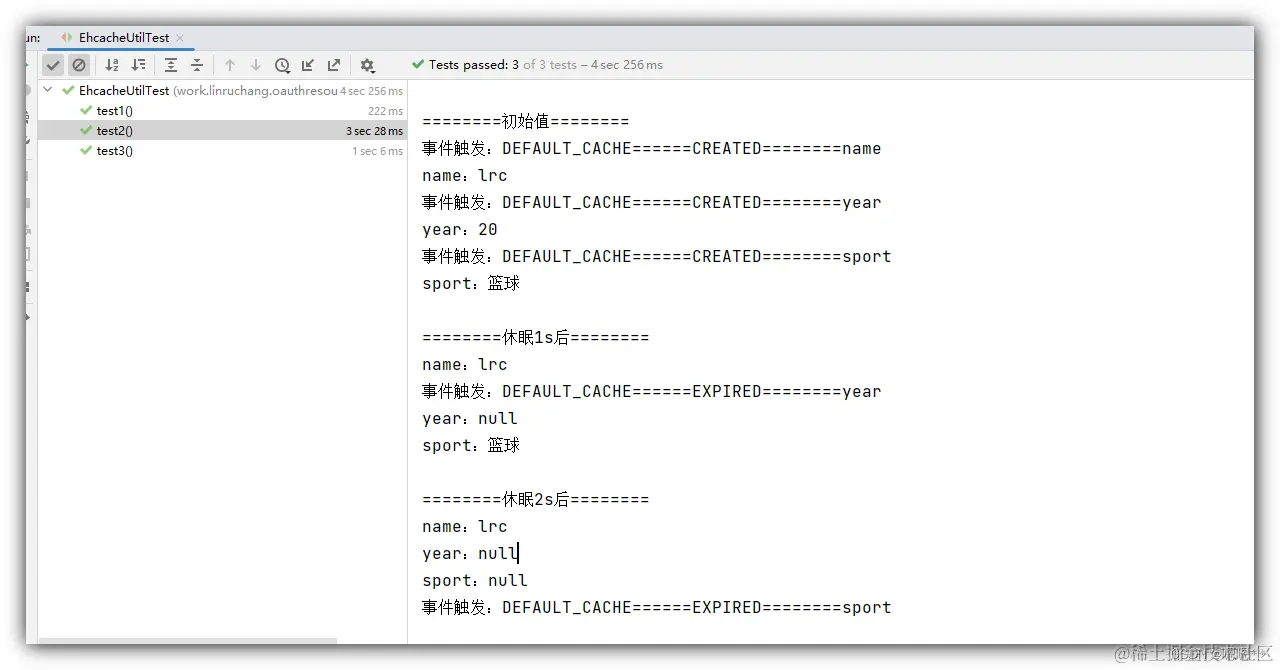Sort tests by duration
This screenshot has width=1280, height=670.
coord(138,65)
